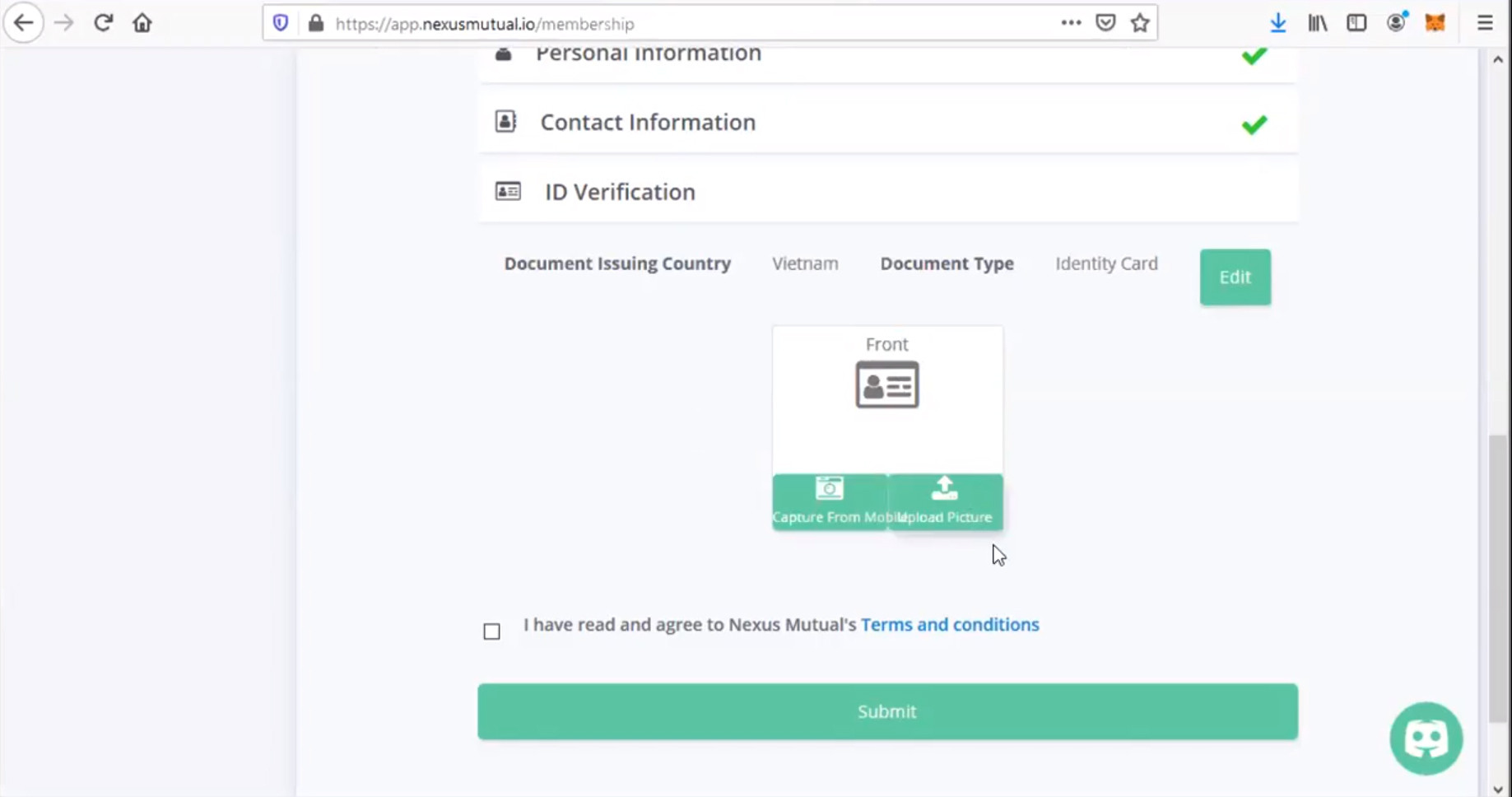Screen dimensions: 1512x797
Task: Click the Vietnam country value
Action: pyautogui.click(x=805, y=263)
